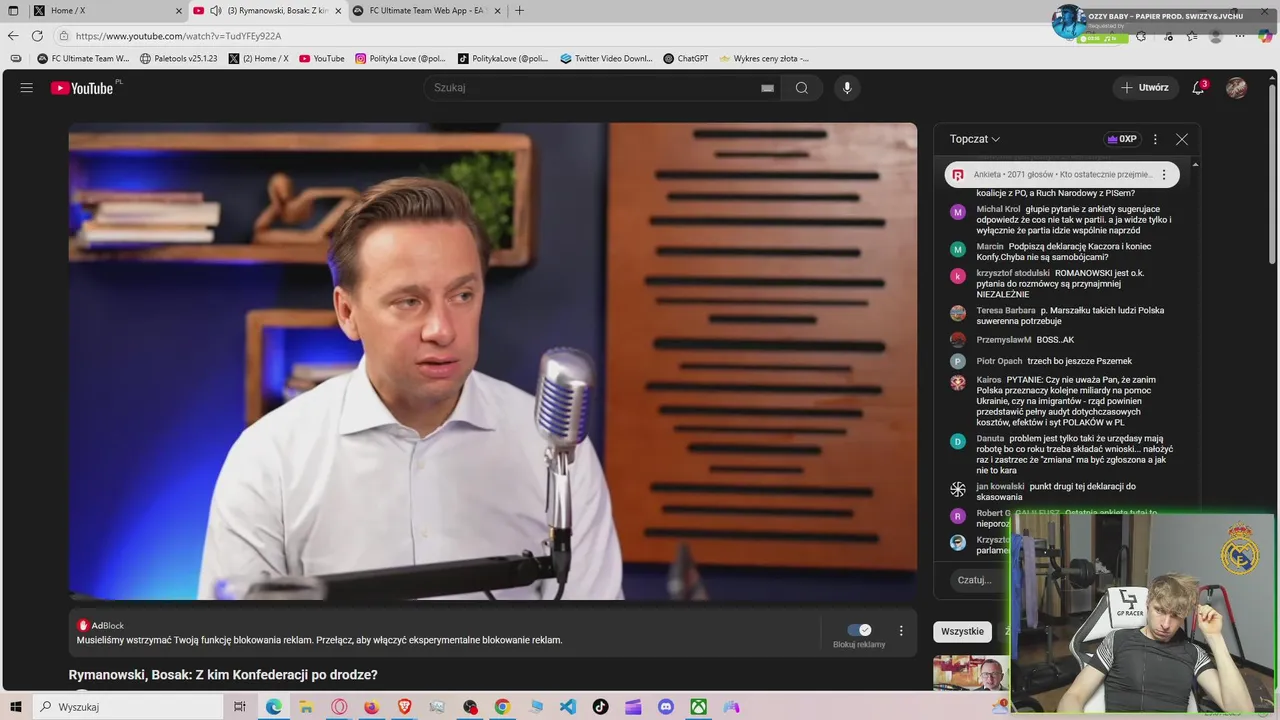Open the Paletools v25.1.23 bookmark
The width and height of the screenshot is (1280, 720).
[x=178, y=59]
